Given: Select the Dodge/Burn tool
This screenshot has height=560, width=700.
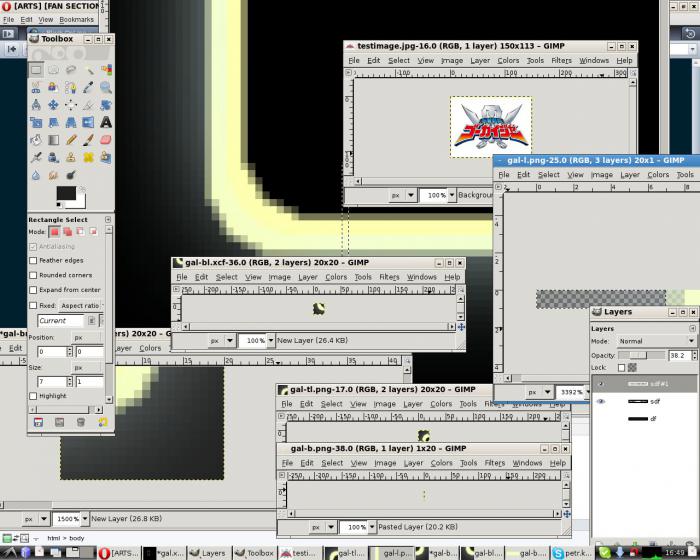Looking at the screenshot, I should (71, 175).
